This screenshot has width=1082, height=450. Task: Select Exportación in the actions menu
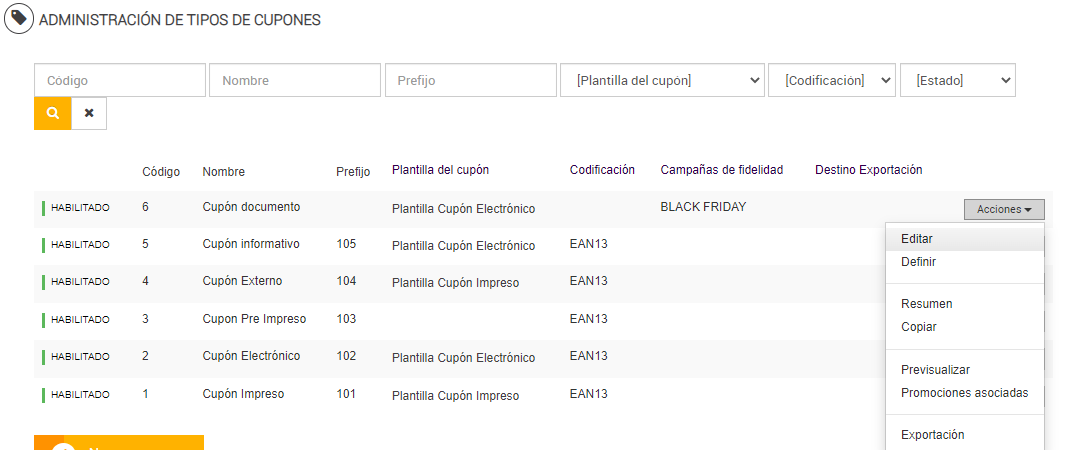click(932, 435)
